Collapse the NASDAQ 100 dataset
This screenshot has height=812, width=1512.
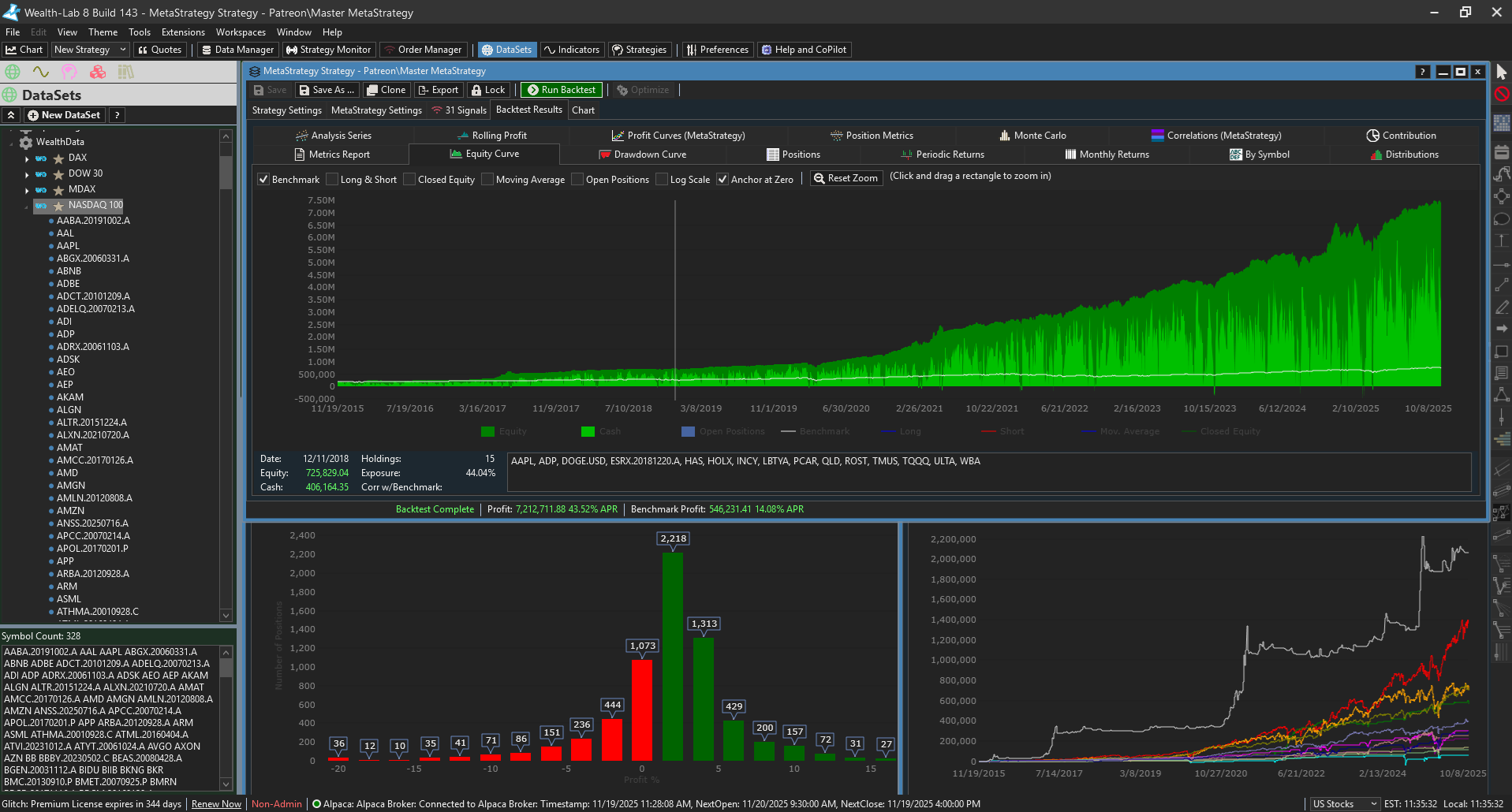coord(27,205)
